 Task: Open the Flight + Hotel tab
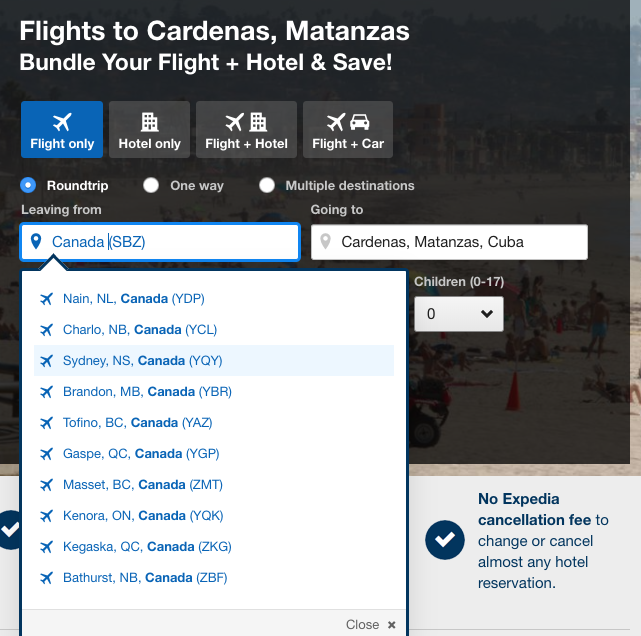pos(246,130)
